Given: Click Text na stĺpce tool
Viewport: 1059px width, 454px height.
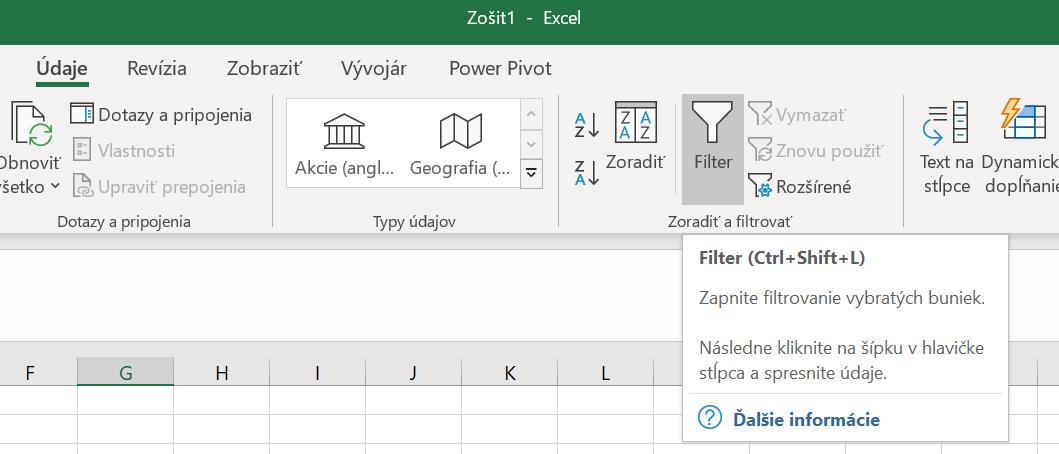Looking at the screenshot, I should 946,147.
